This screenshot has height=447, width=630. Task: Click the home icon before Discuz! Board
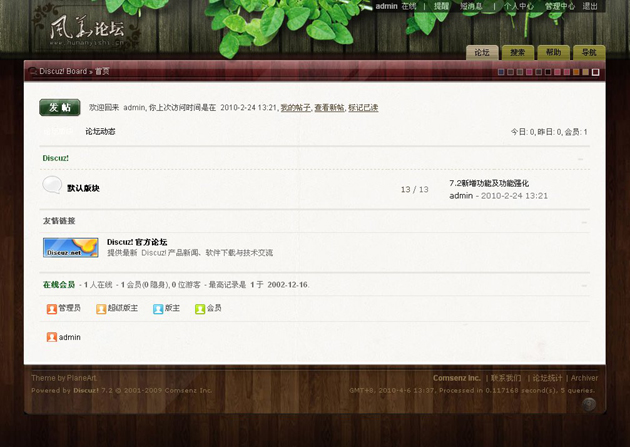point(33,71)
